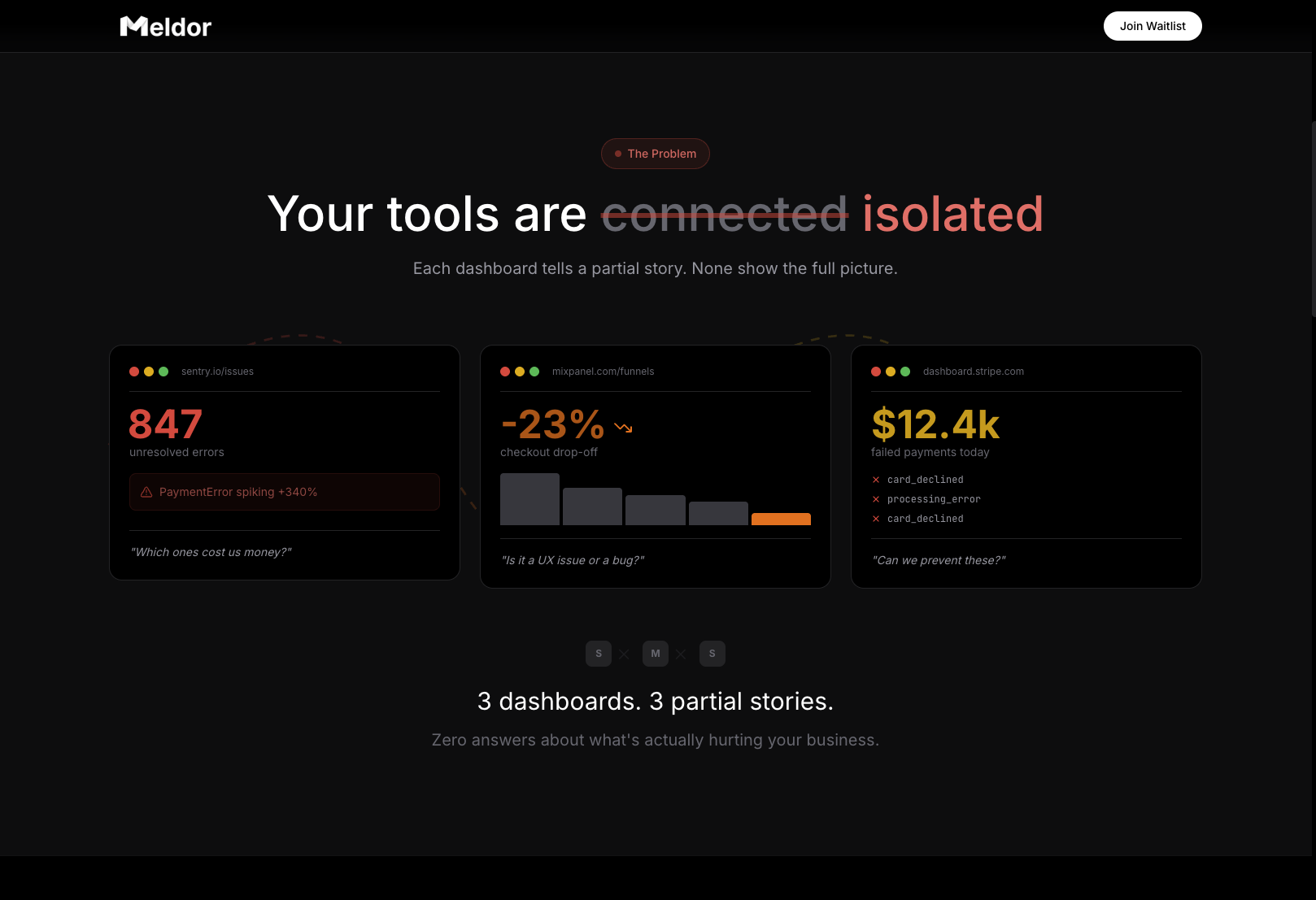This screenshot has width=1316, height=900.
Task: Click the yellow dot in mixpanel card
Action: (x=520, y=372)
